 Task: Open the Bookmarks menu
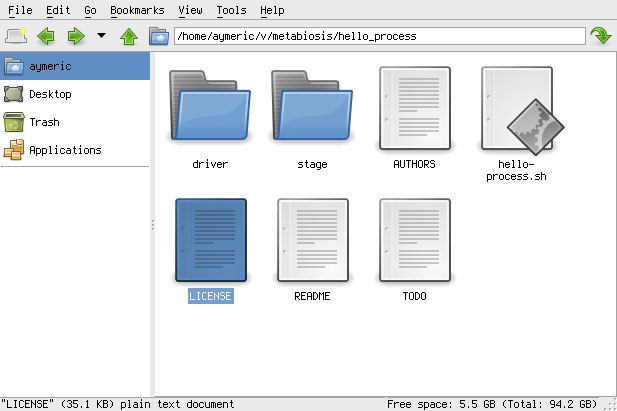click(x=137, y=10)
